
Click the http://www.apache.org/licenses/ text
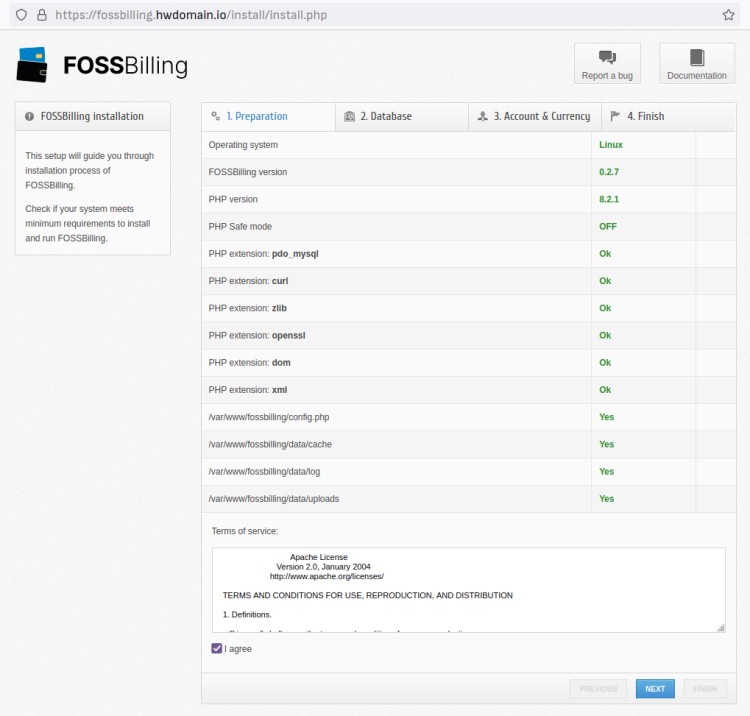tap(327, 576)
